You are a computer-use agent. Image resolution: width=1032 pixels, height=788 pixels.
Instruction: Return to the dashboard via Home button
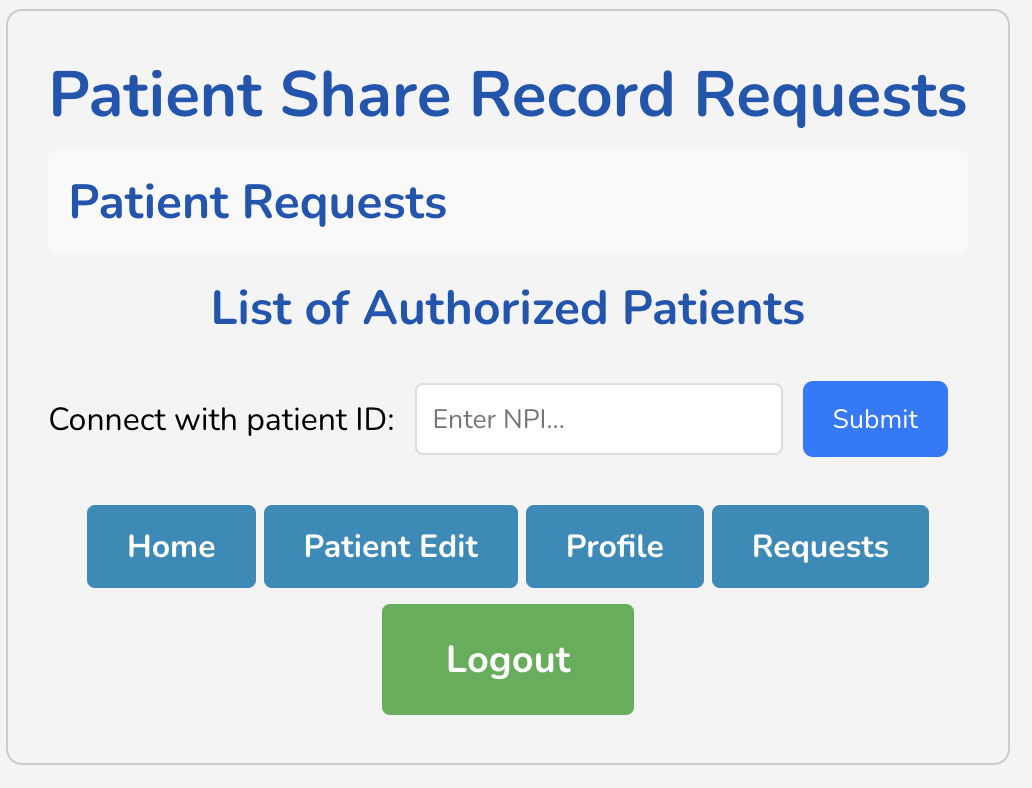tap(170, 546)
